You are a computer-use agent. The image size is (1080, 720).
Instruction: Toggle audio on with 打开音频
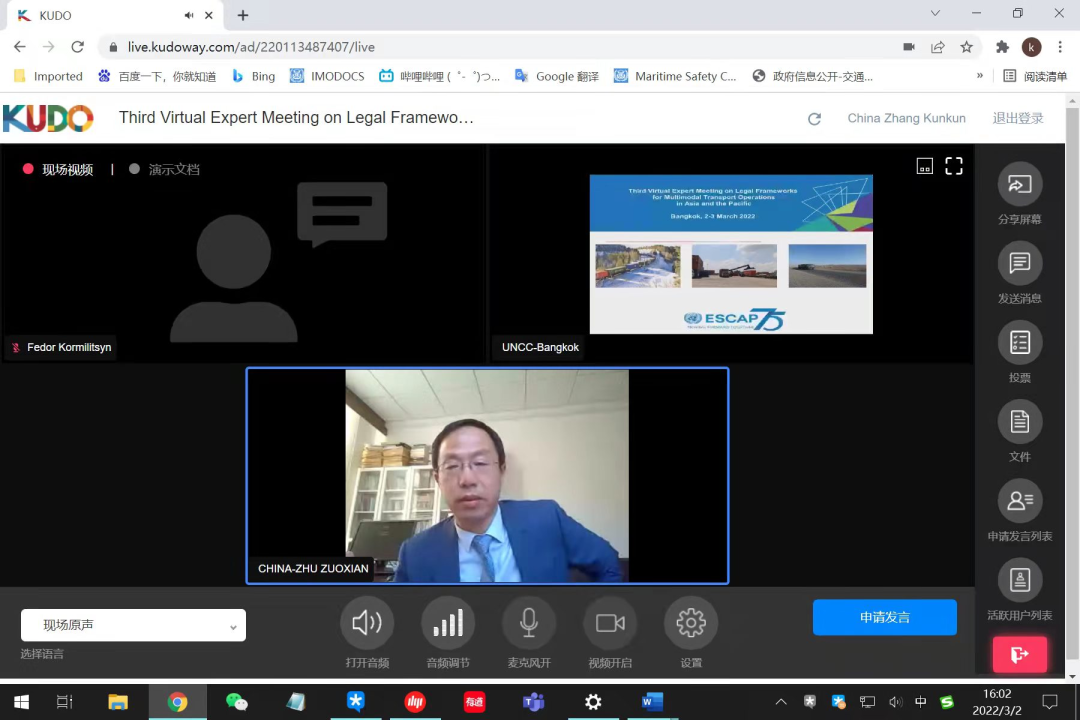pos(367,623)
